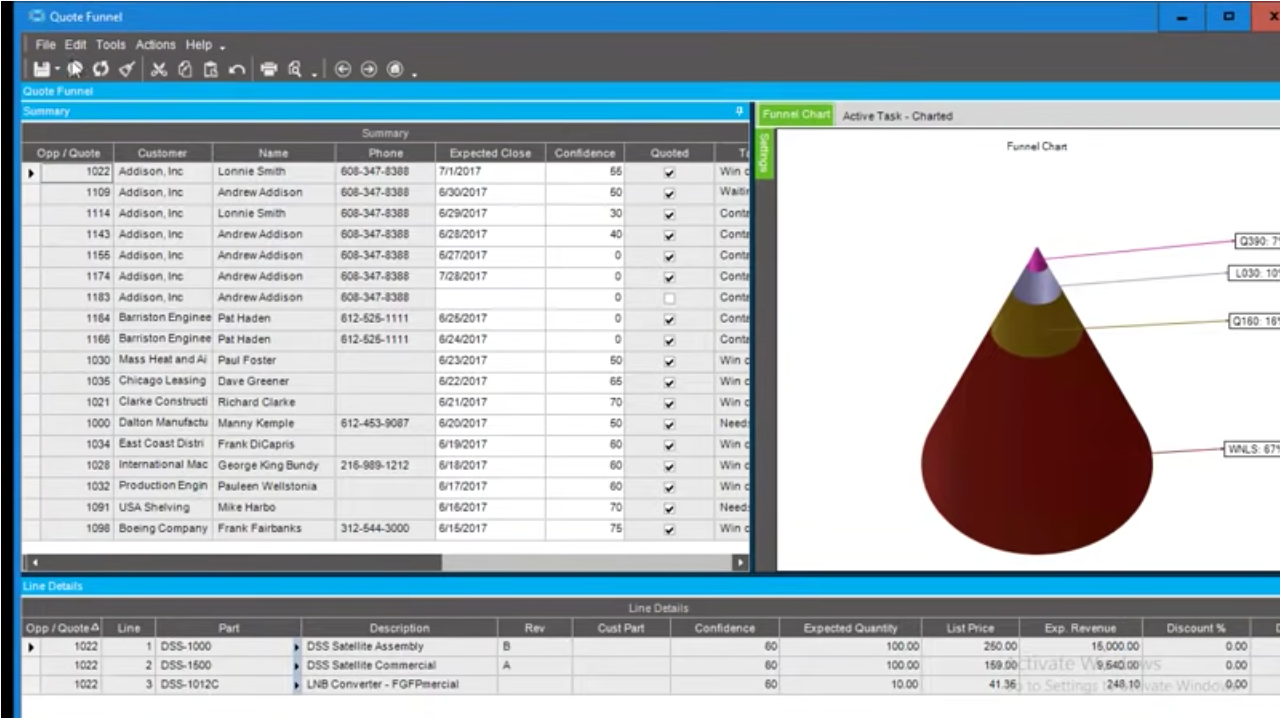Viewport: 1280px width, 718px height.
Task: Open the Save button dropdown arrow
Action: (57, 68)
